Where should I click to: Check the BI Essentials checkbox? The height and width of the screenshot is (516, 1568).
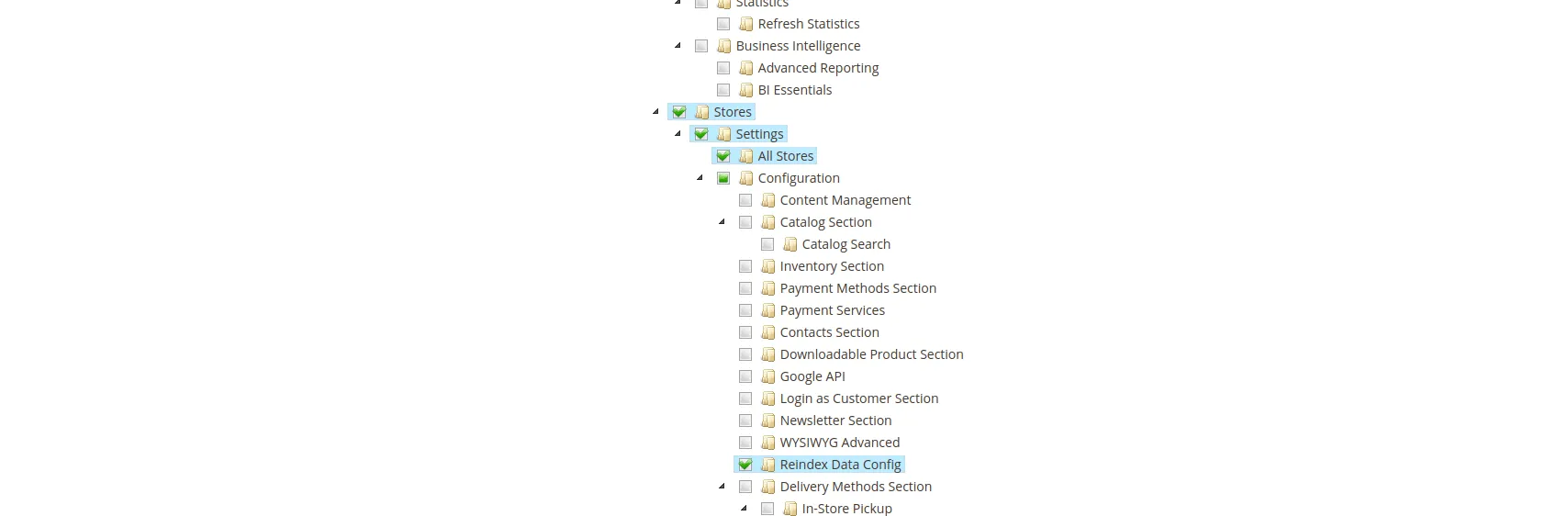723,90
